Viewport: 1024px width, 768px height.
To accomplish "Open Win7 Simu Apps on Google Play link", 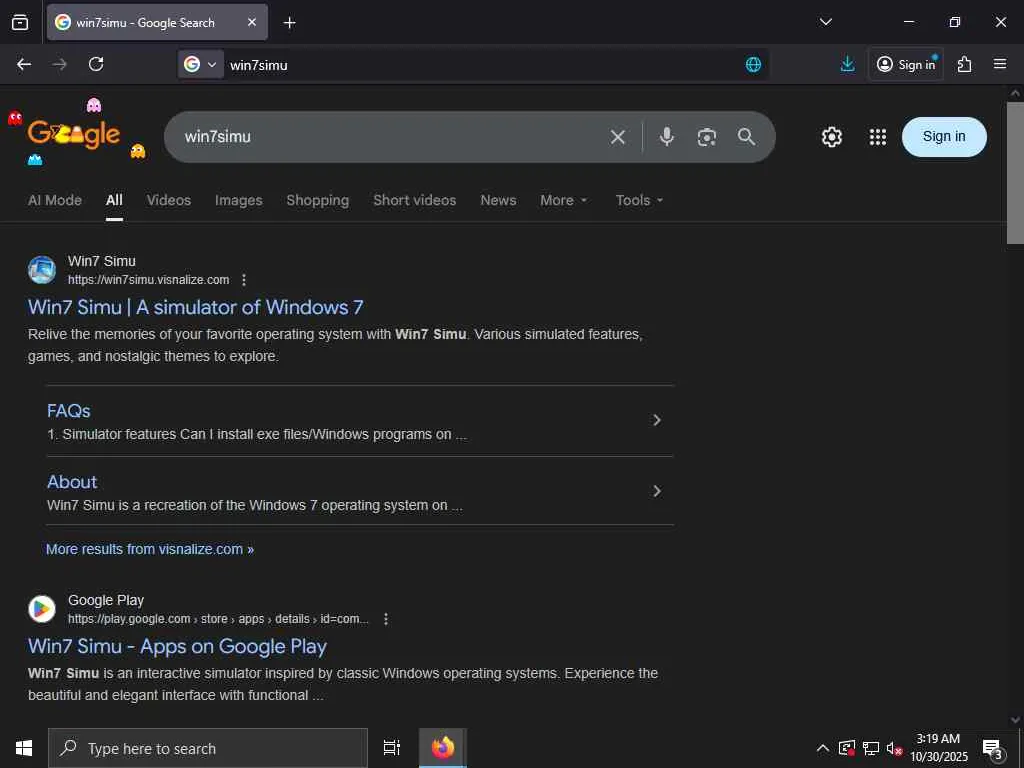I will click(177, 646).
